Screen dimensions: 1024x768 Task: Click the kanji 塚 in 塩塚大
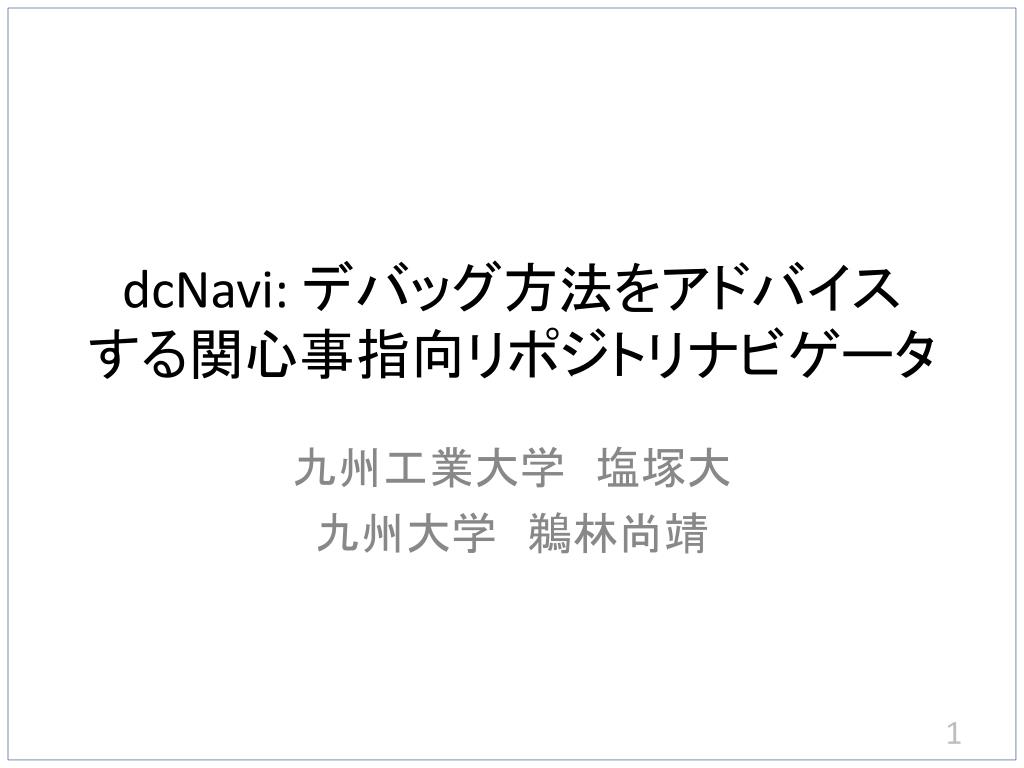663,469
